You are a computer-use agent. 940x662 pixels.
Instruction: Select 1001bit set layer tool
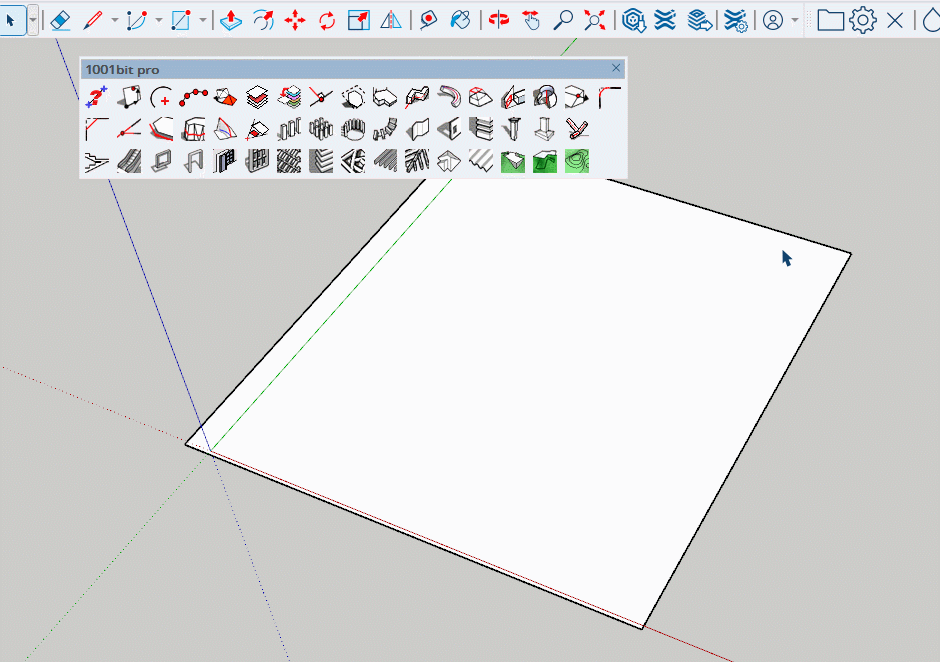click(x=257, y=97)
